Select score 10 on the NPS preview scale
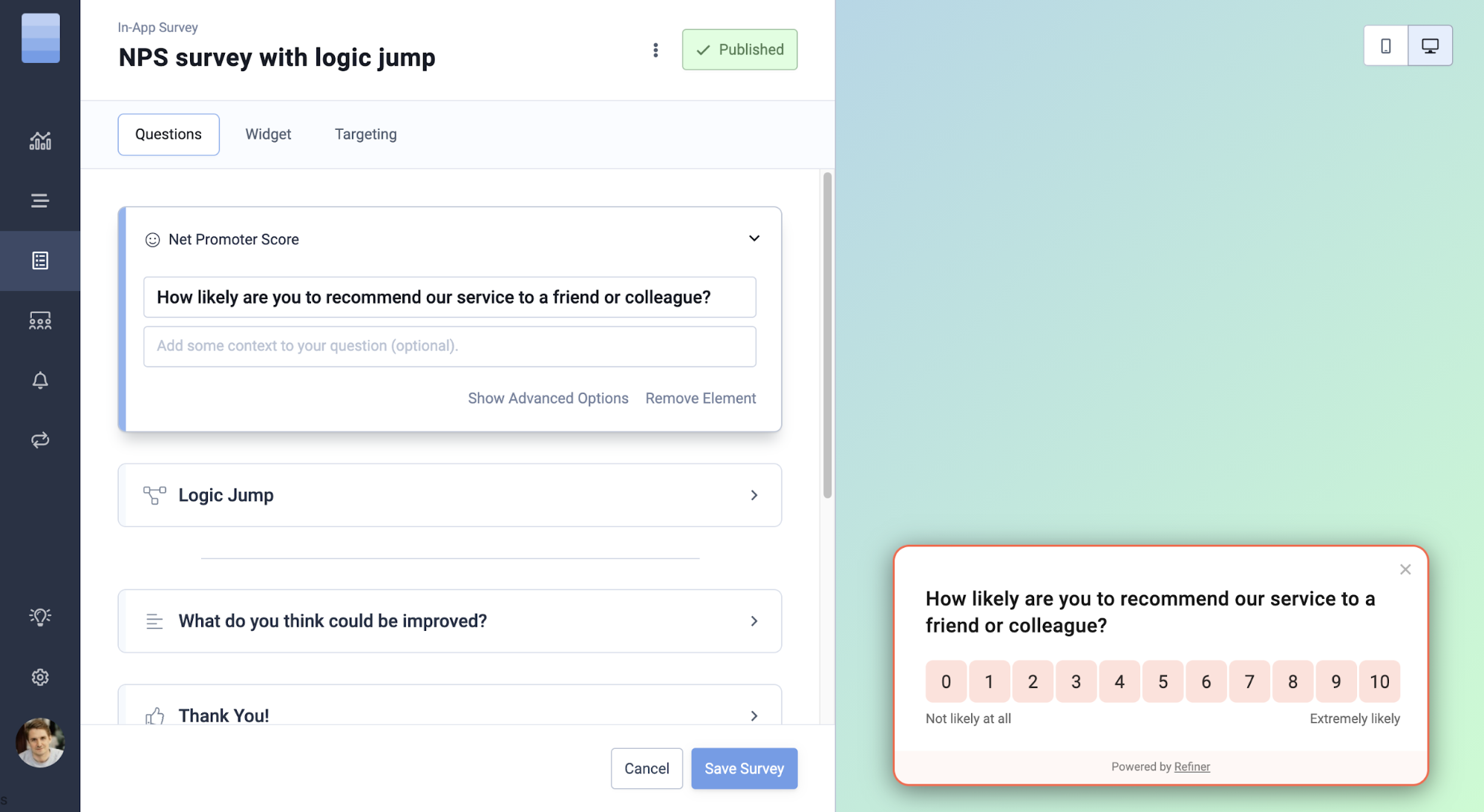The image size is (1484, 812). 1379,681
